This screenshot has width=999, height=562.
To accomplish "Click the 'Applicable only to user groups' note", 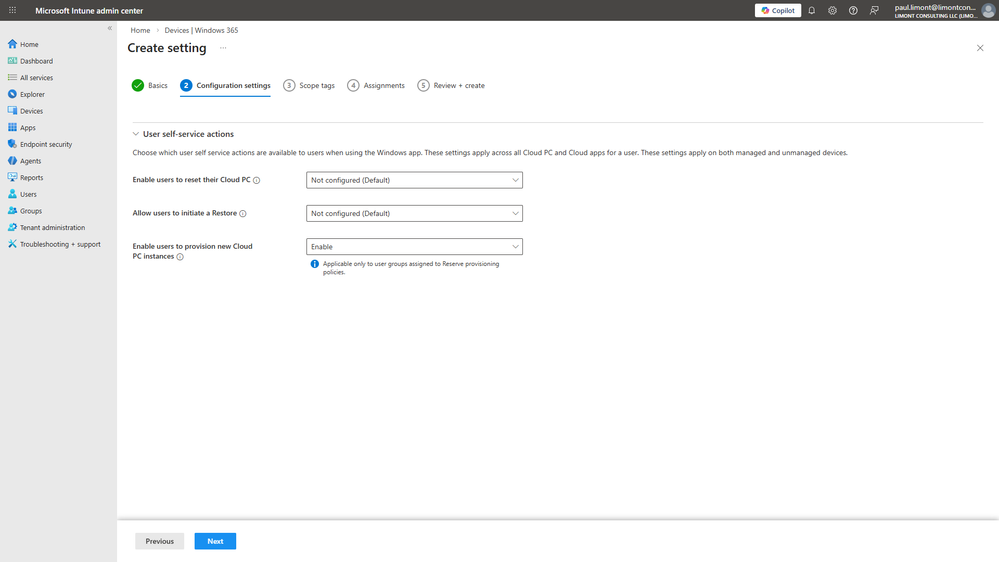I will 411,268.
